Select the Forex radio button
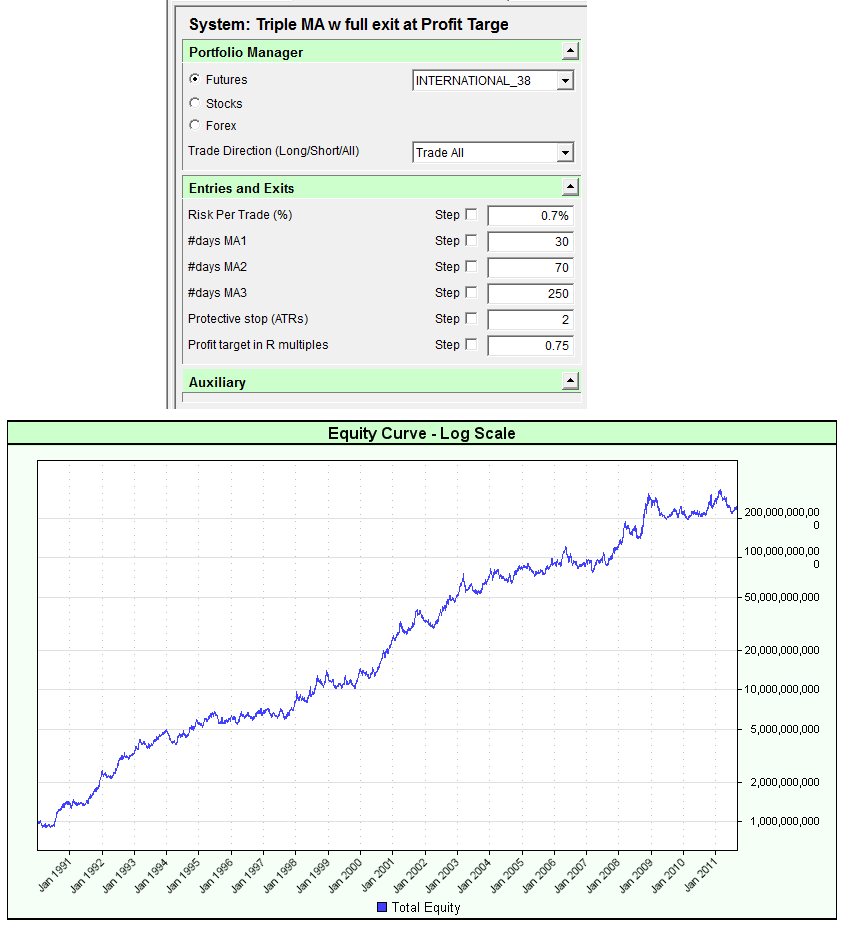Image resolution: width=841 pixels, height=930 pixels. click(194, 126)
